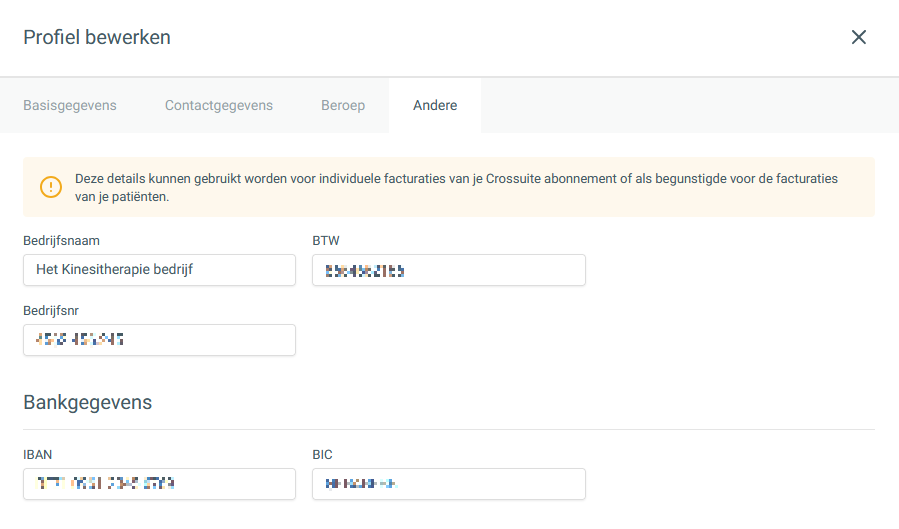Viewport: 899px width, 529px height.
Task: Go to the Beroep tab
Action: [x=343, y=105]
